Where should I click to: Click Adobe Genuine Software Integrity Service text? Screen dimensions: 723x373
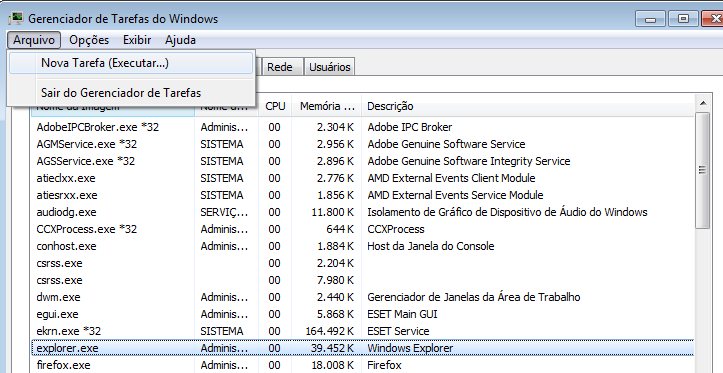tap(468, 161)
